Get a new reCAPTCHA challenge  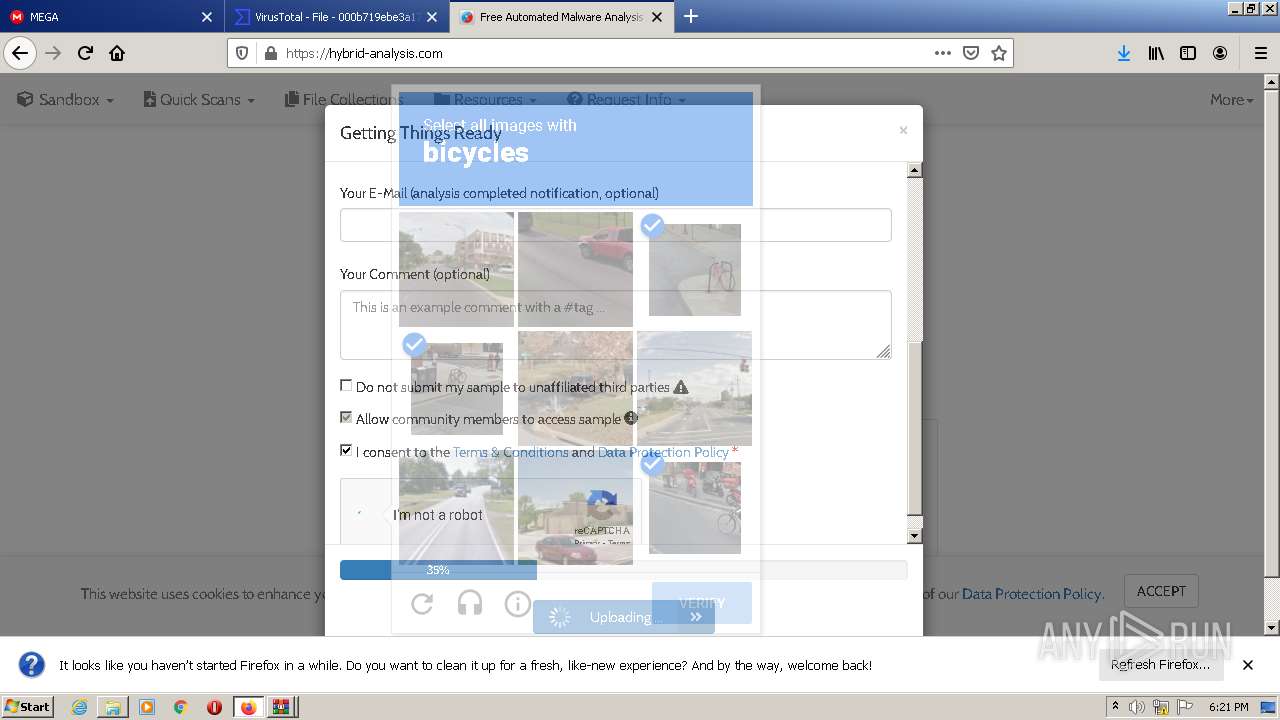(x=422, y=603)
